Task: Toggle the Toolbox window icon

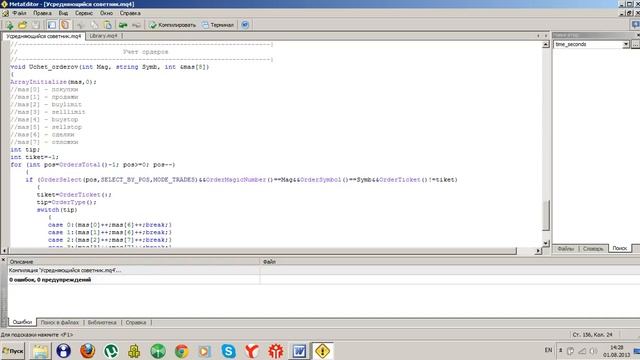Action: (51, 25)
